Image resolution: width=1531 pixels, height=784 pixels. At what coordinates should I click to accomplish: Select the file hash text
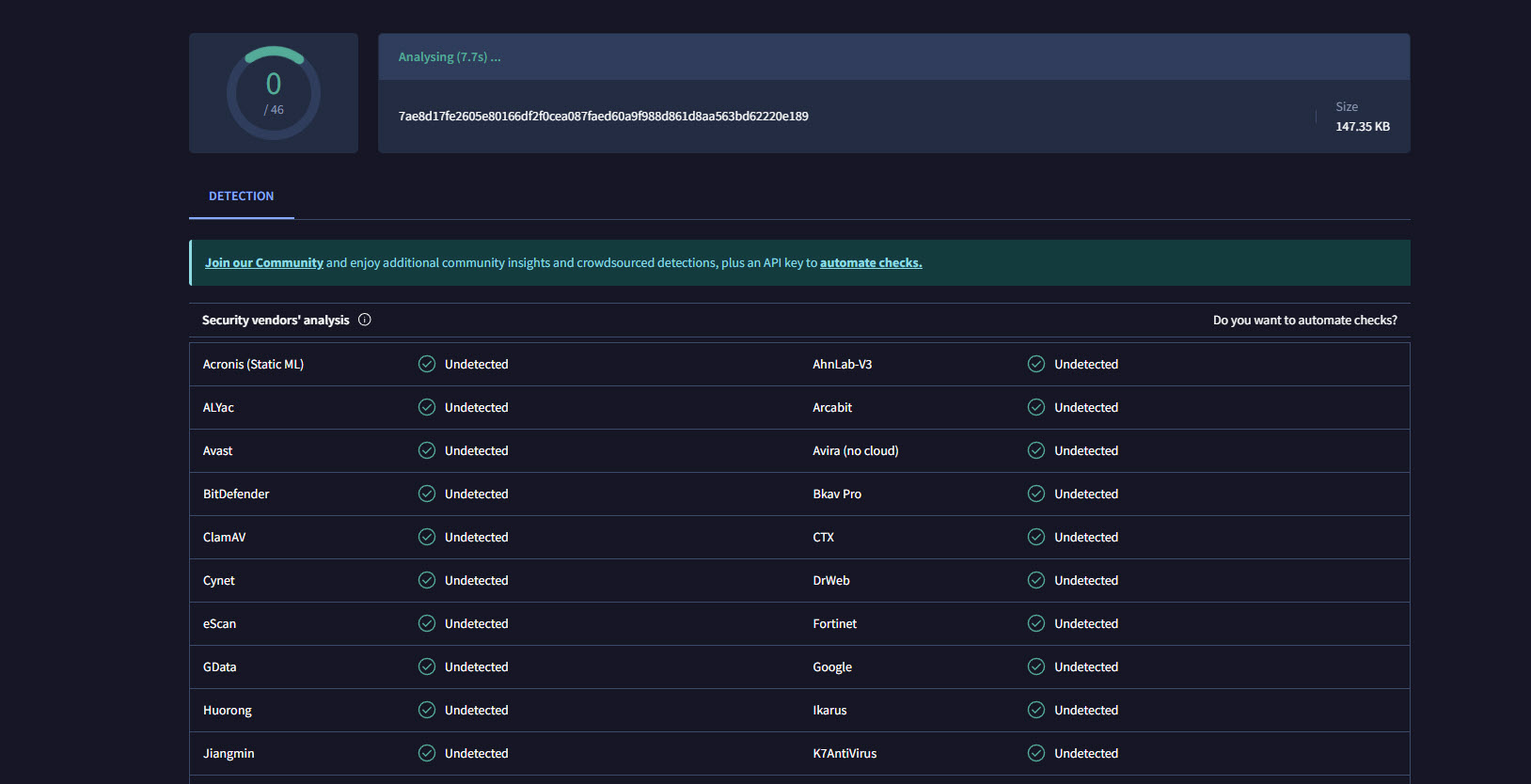point(603,117)
